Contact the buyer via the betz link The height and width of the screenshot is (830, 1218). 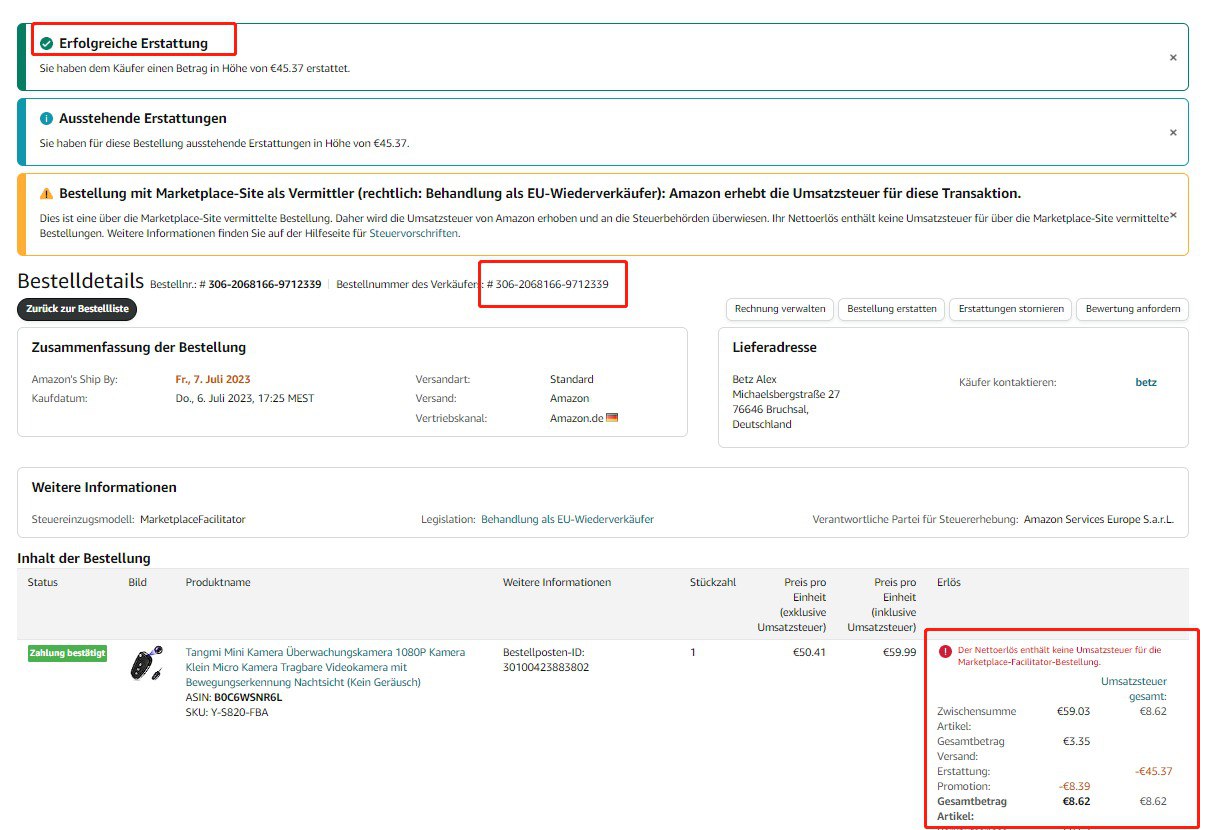point(1146,382)
